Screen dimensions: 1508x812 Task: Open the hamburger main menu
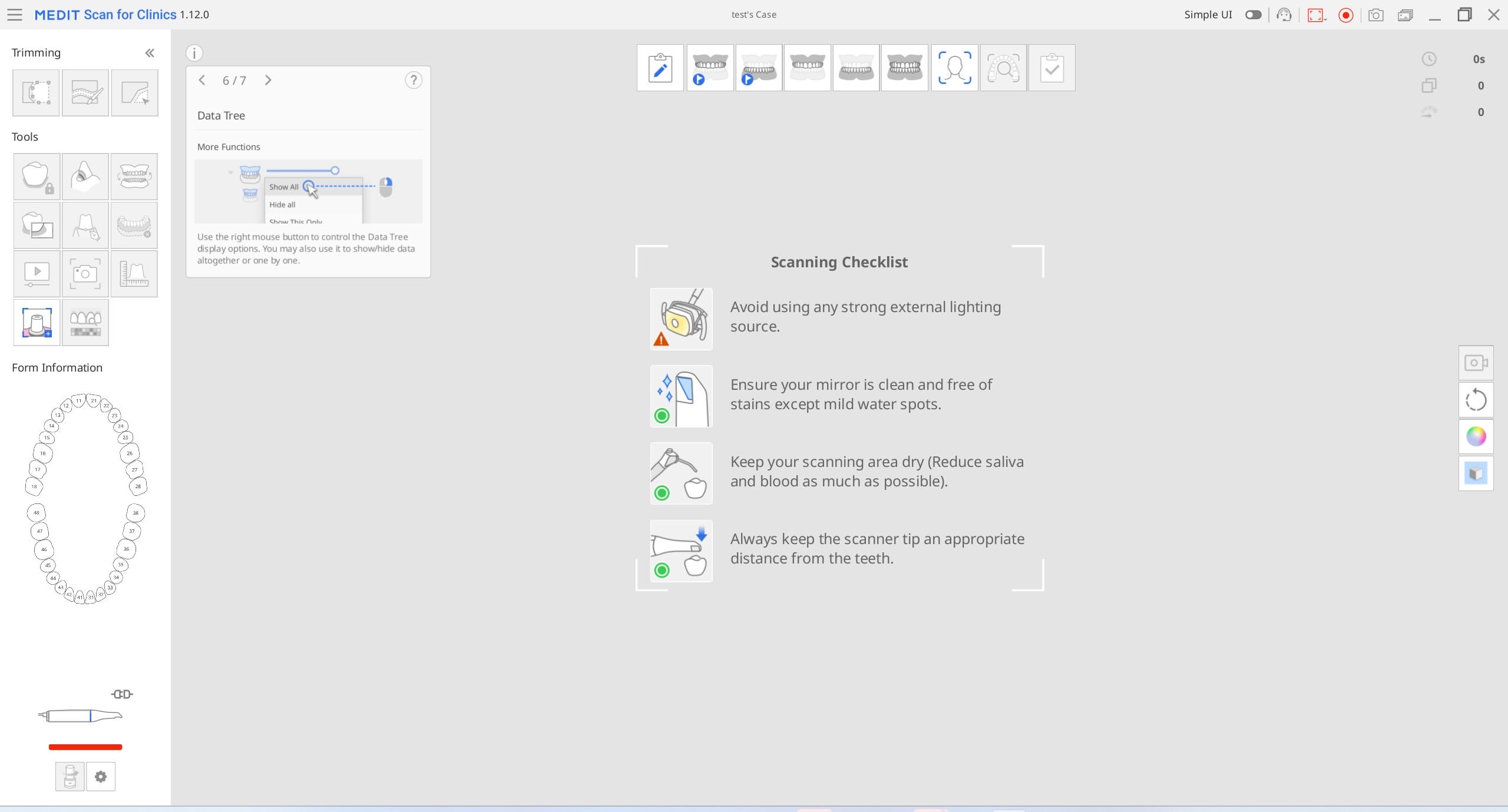point(15,15)
